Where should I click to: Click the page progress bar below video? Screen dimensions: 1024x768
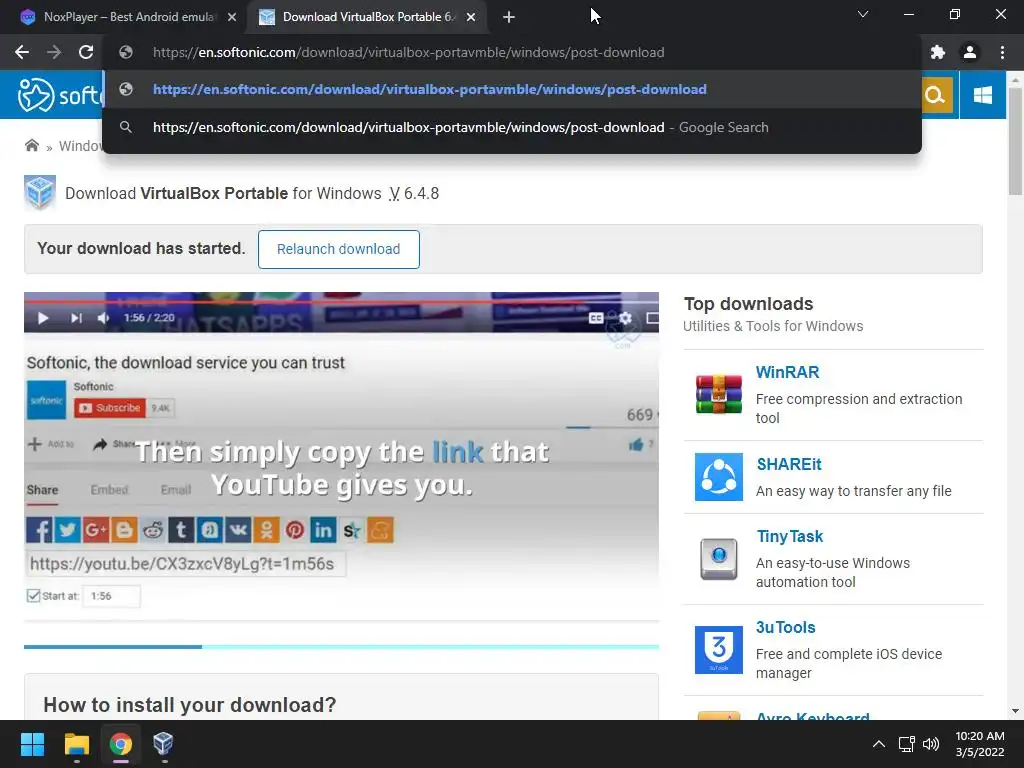point(341,647)
